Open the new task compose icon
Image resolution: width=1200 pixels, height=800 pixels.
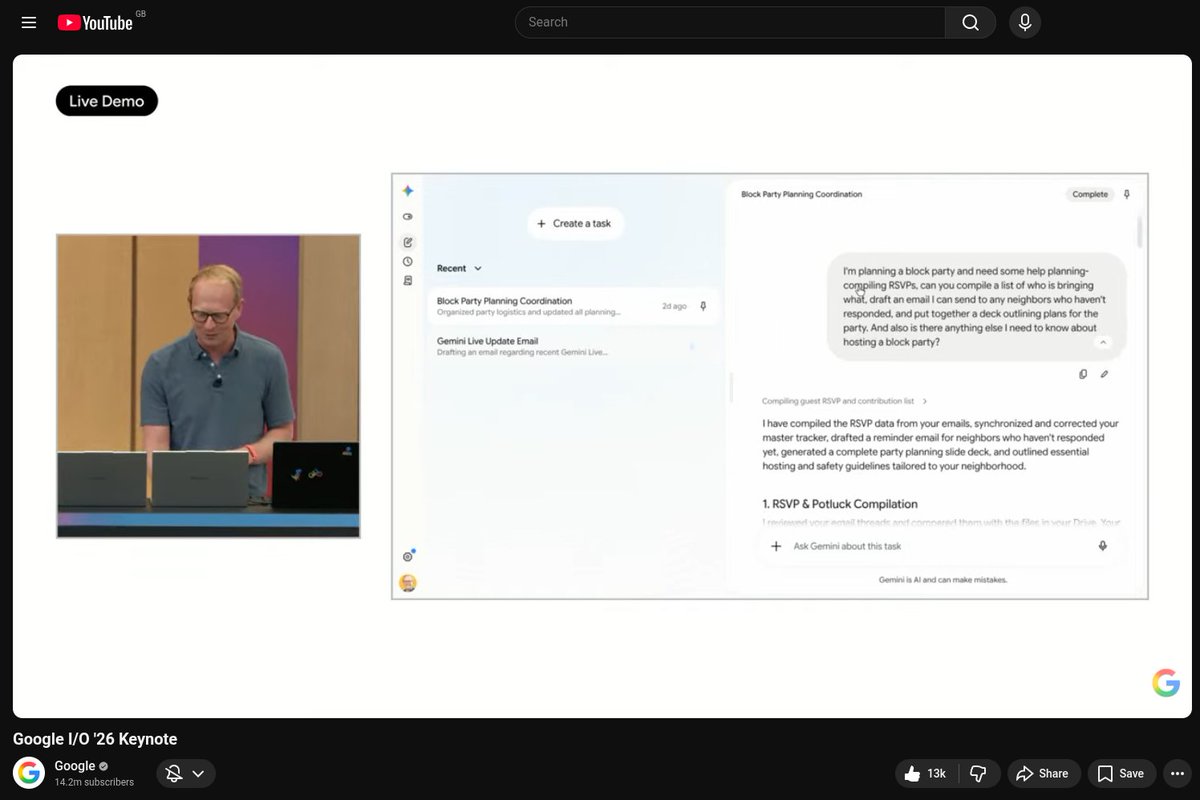pyautogui.click(x=408, y=242)
